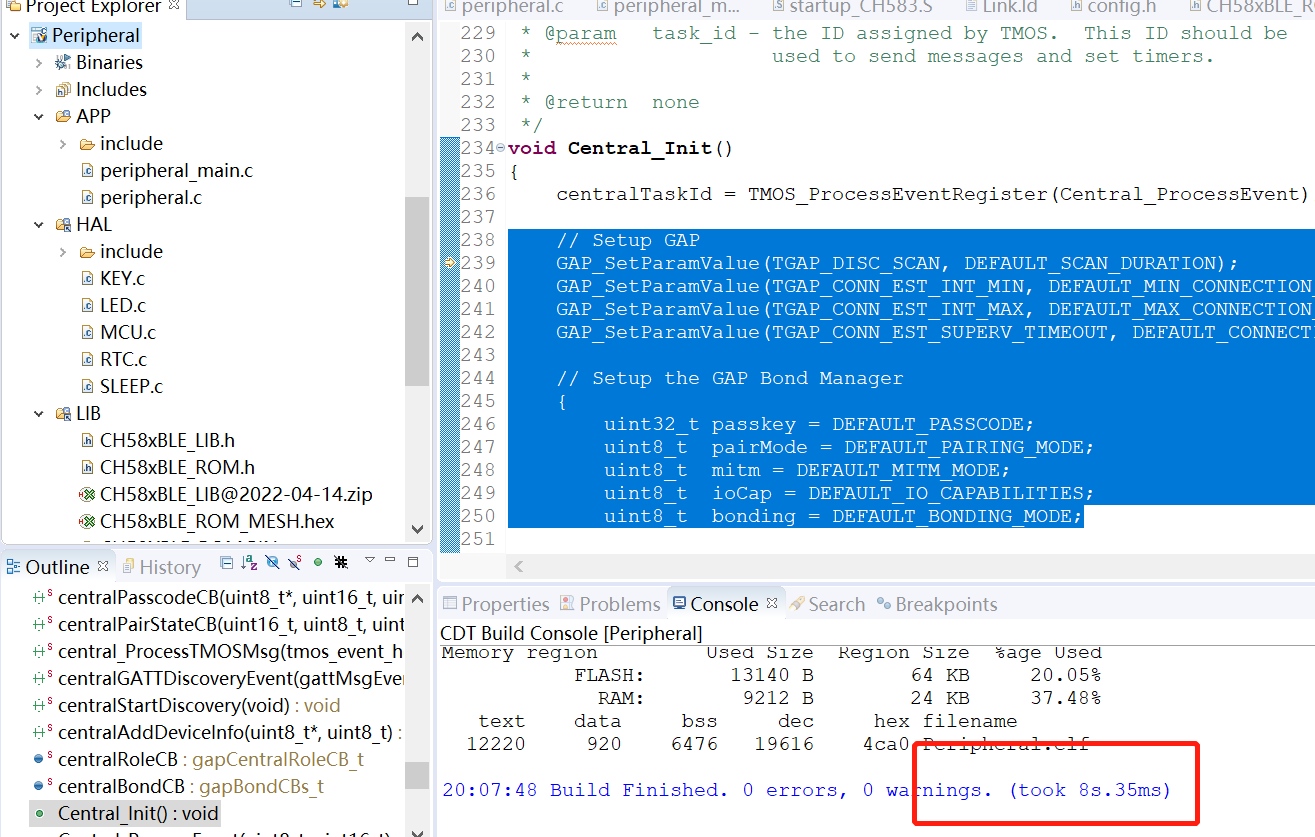Expand the Binaries tree node

[x=39, y=63]
